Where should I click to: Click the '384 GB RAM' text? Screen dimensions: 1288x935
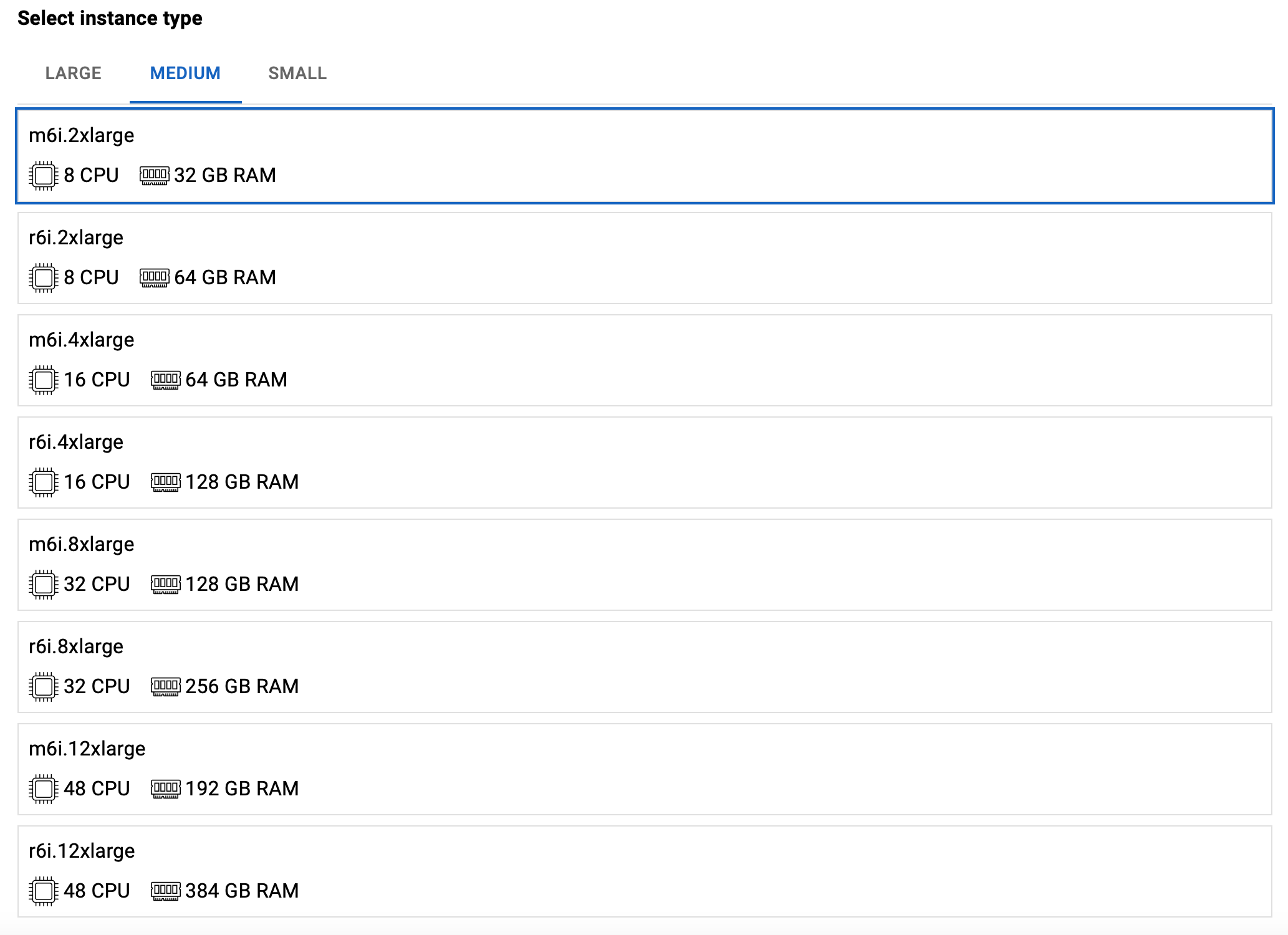point(242,891)
